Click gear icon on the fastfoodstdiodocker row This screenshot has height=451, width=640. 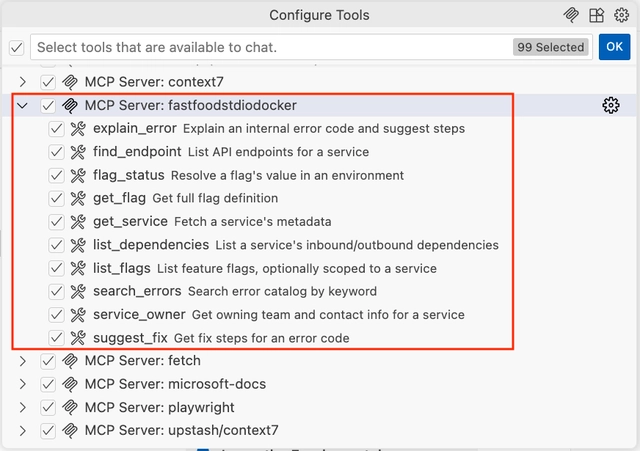[611, 105]
